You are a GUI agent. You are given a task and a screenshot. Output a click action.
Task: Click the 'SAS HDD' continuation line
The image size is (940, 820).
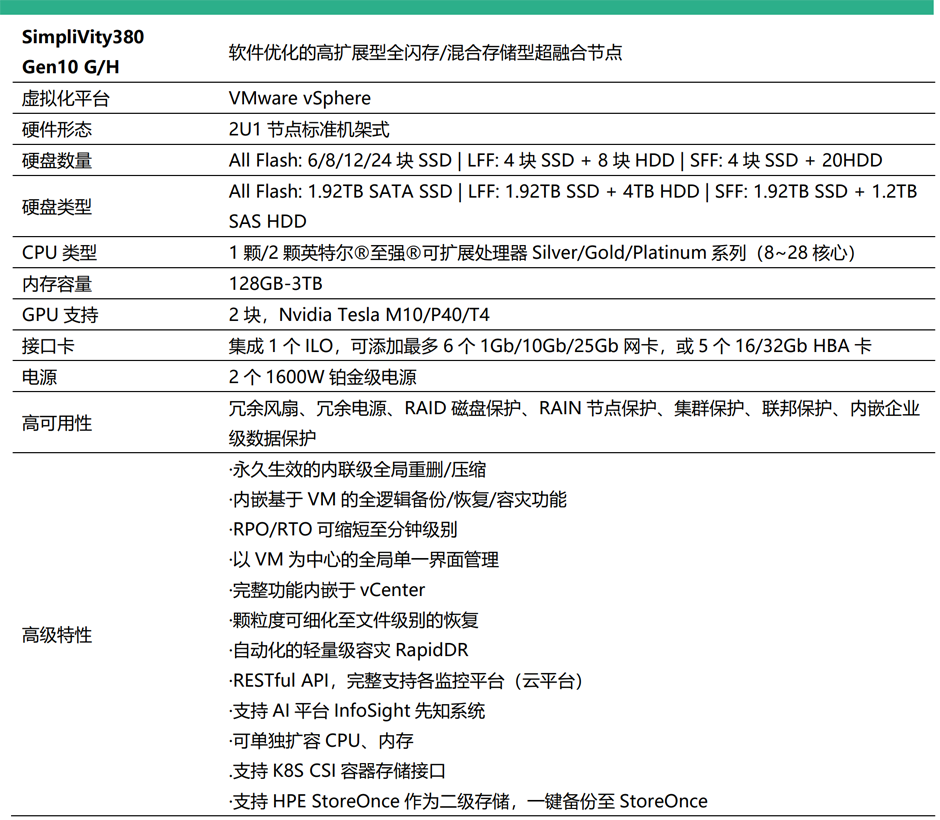(267, 222)
